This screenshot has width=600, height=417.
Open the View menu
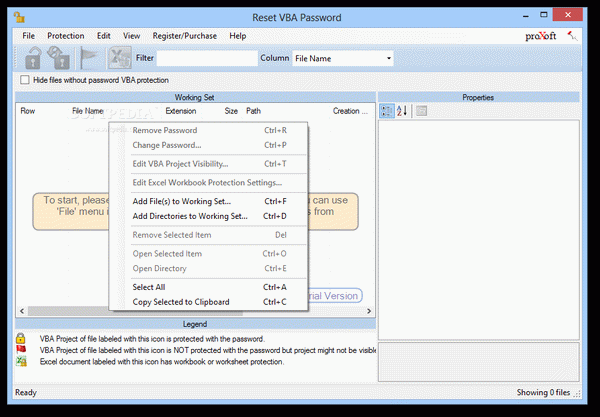click(132, 36)
